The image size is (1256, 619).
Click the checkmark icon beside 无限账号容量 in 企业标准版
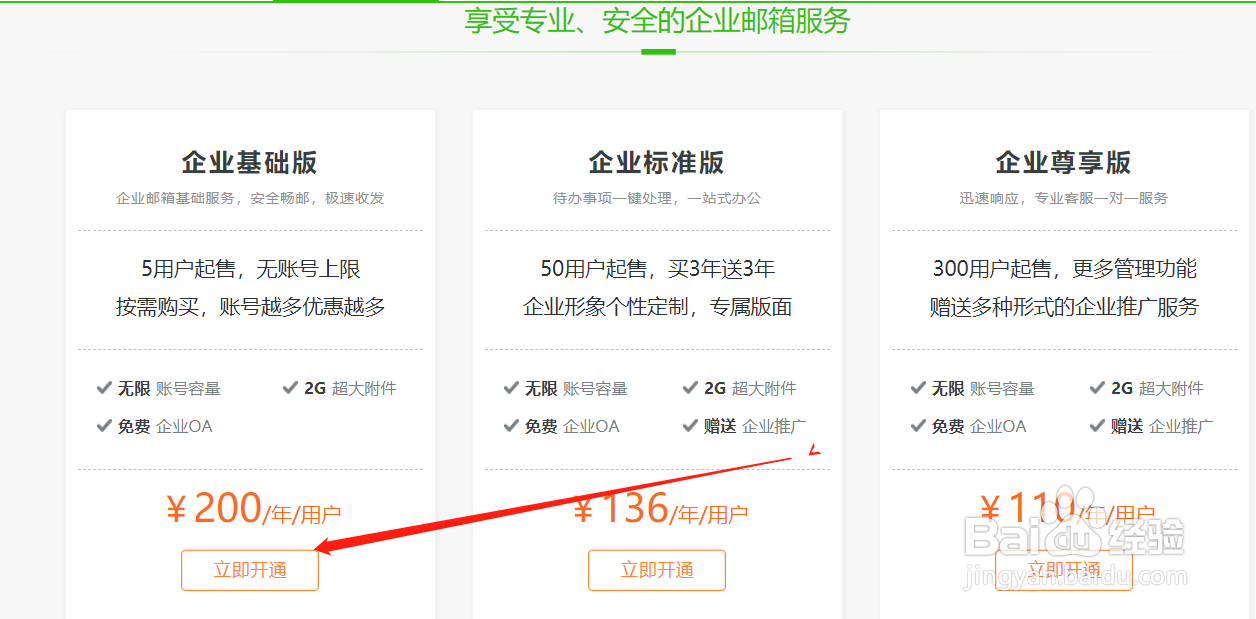coord(511,388)
